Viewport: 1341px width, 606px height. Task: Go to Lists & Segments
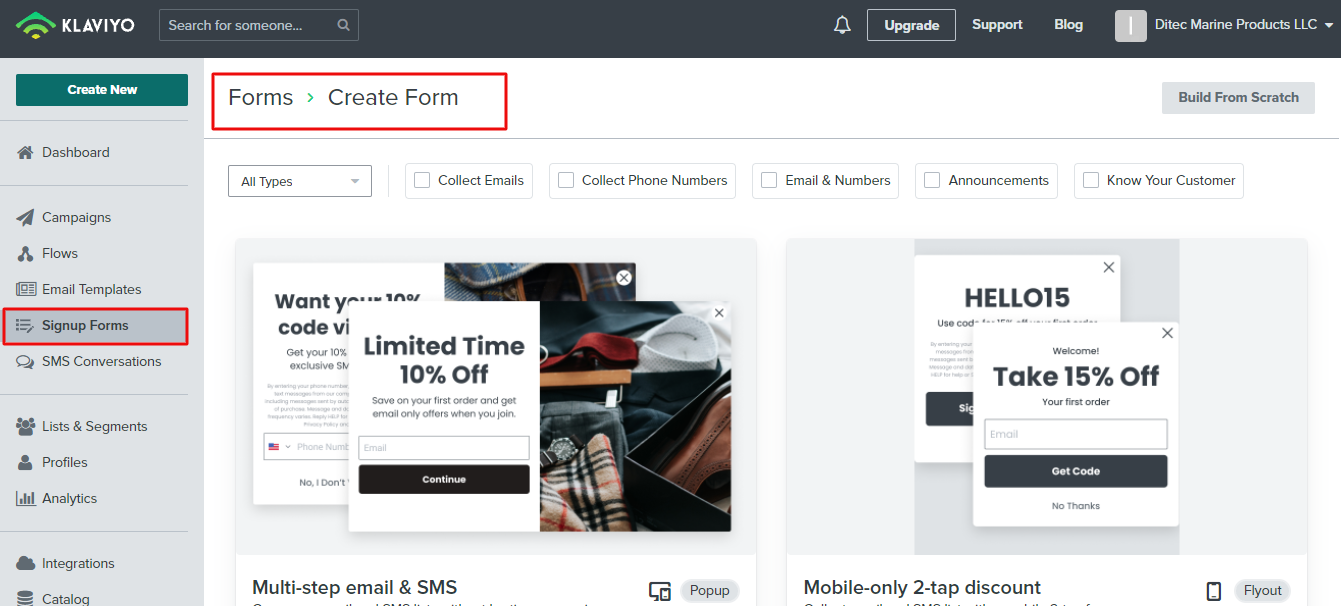[x=94, y=427]
